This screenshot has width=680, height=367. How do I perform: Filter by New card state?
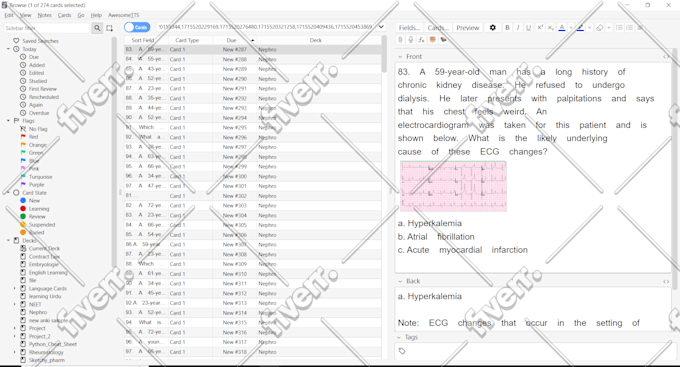pos(34,201)
